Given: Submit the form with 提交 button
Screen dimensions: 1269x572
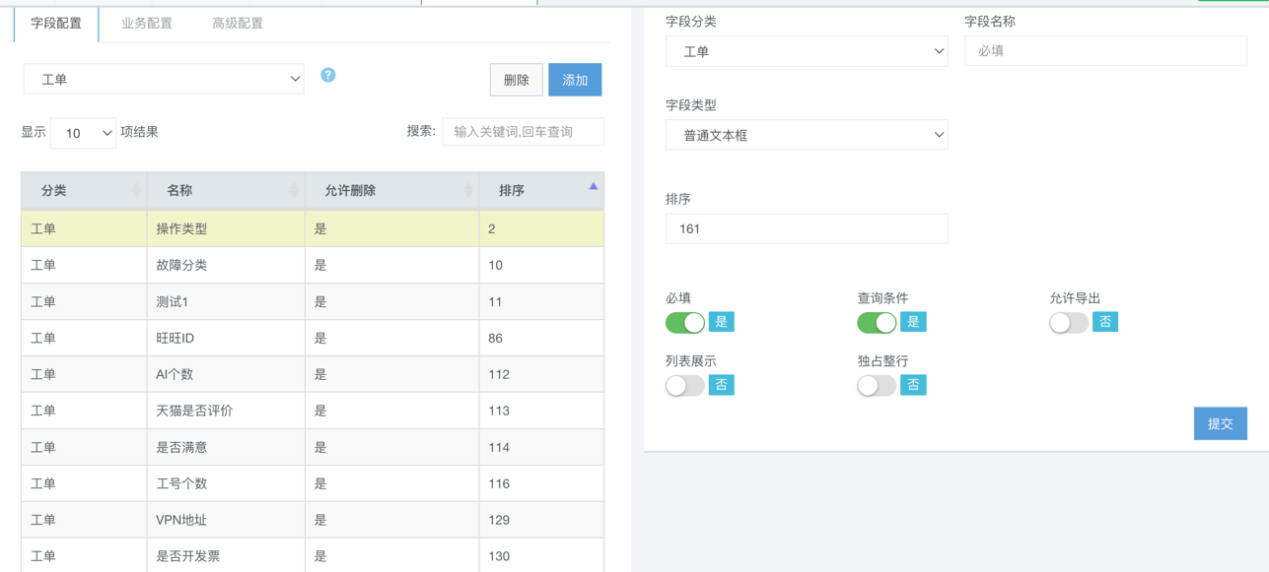Looking at the screenshot, I should [1220, 423].
